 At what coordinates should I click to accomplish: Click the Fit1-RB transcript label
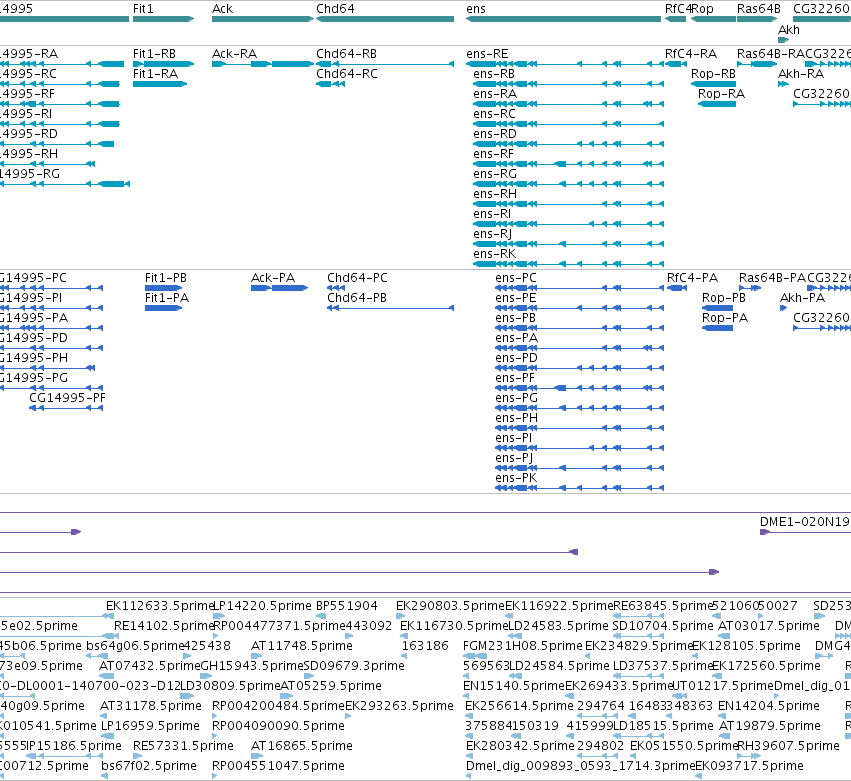[x=154, y=54]
